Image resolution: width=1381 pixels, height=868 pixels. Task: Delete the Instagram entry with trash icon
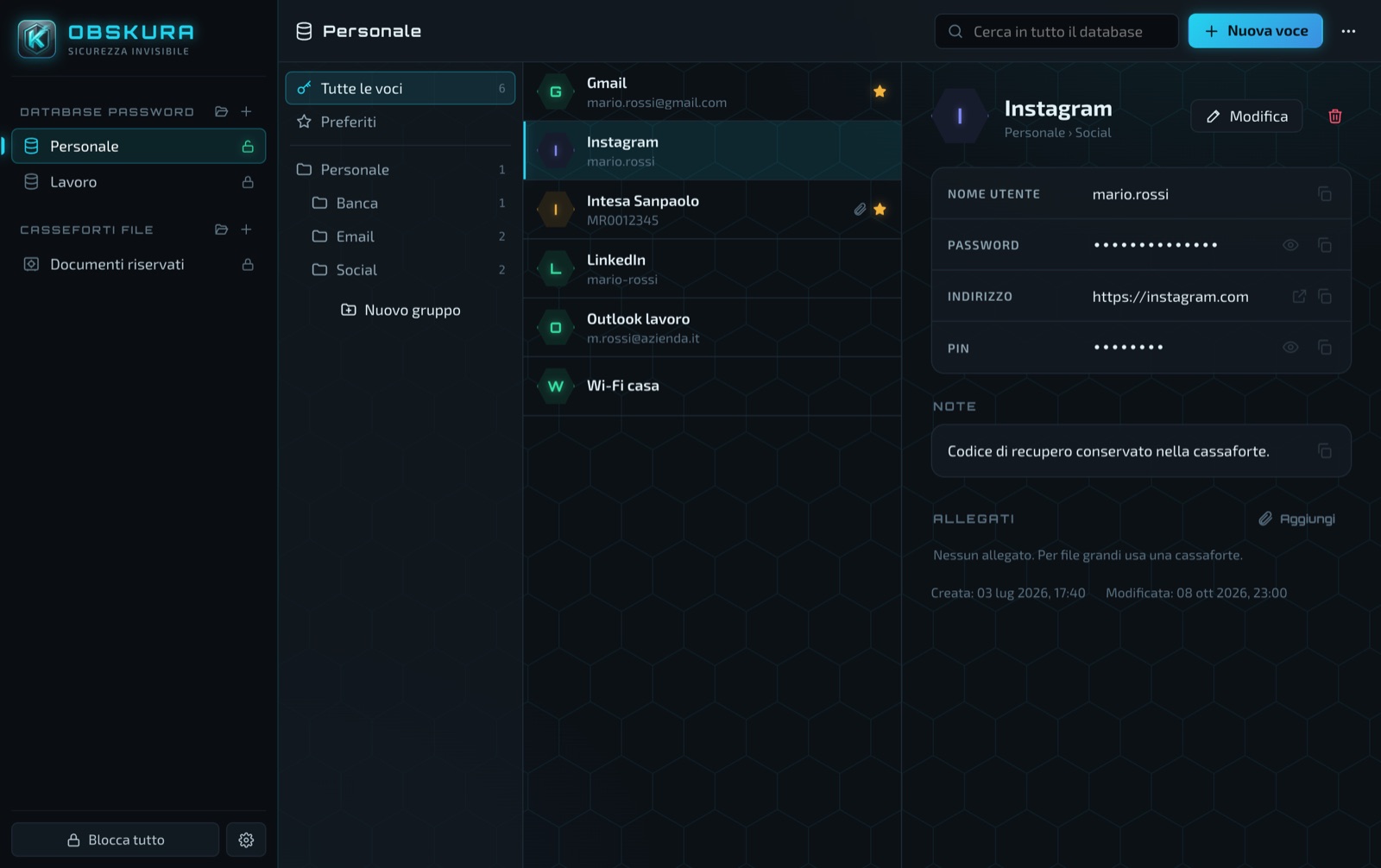[1335, 116]
